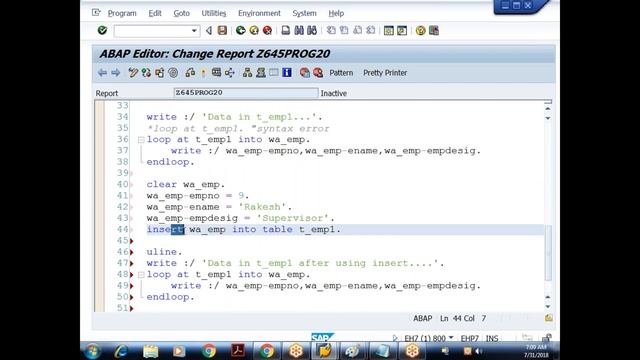Toggle Display/Change pencil icon

[x=133, y=73]
